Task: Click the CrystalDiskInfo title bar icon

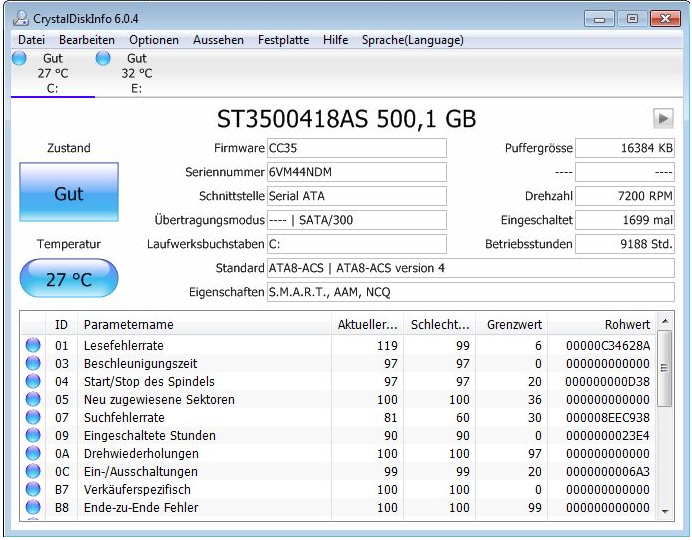Action: click(21, 19)
